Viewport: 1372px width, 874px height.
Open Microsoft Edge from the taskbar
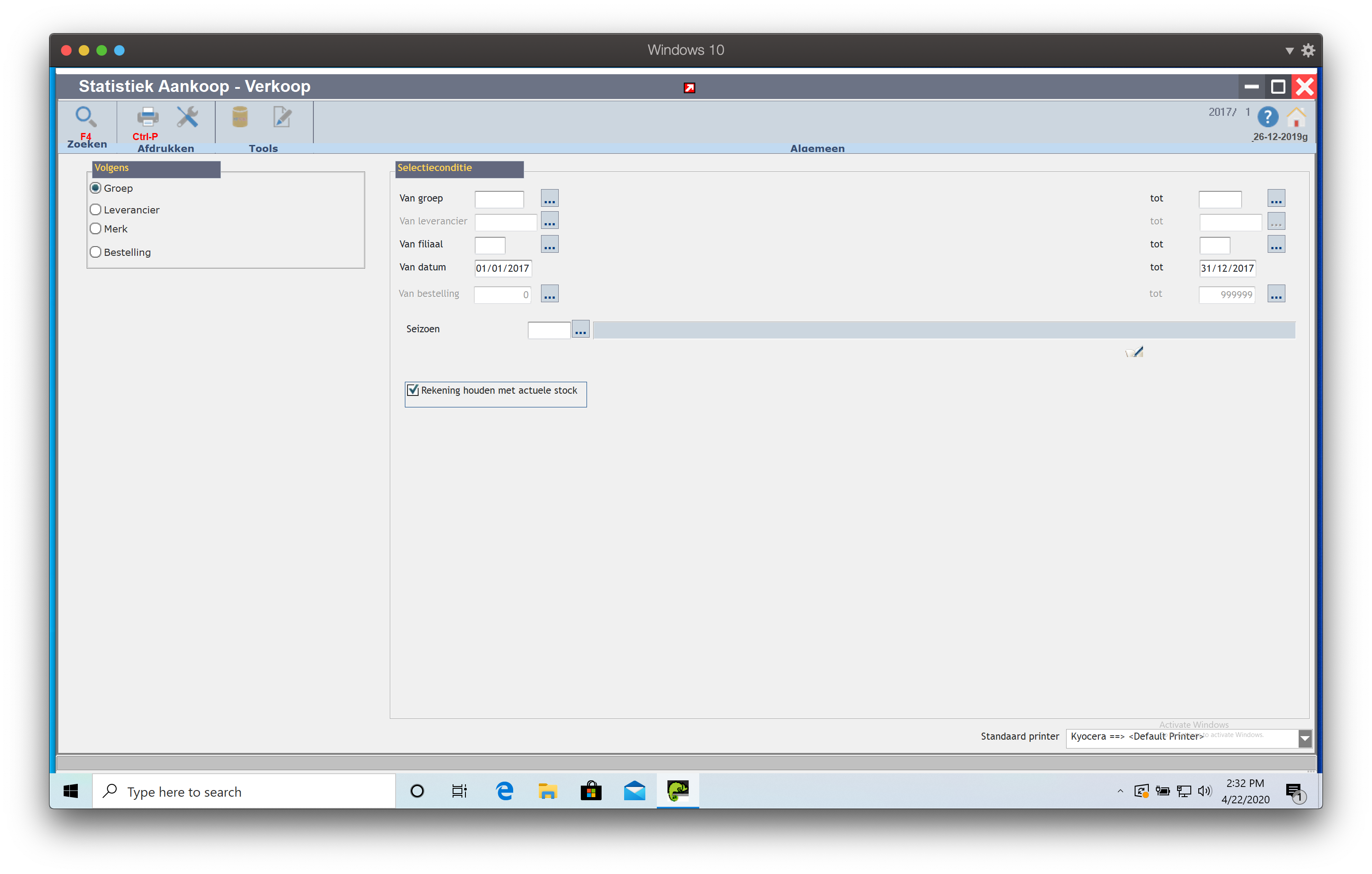point(504,791)
